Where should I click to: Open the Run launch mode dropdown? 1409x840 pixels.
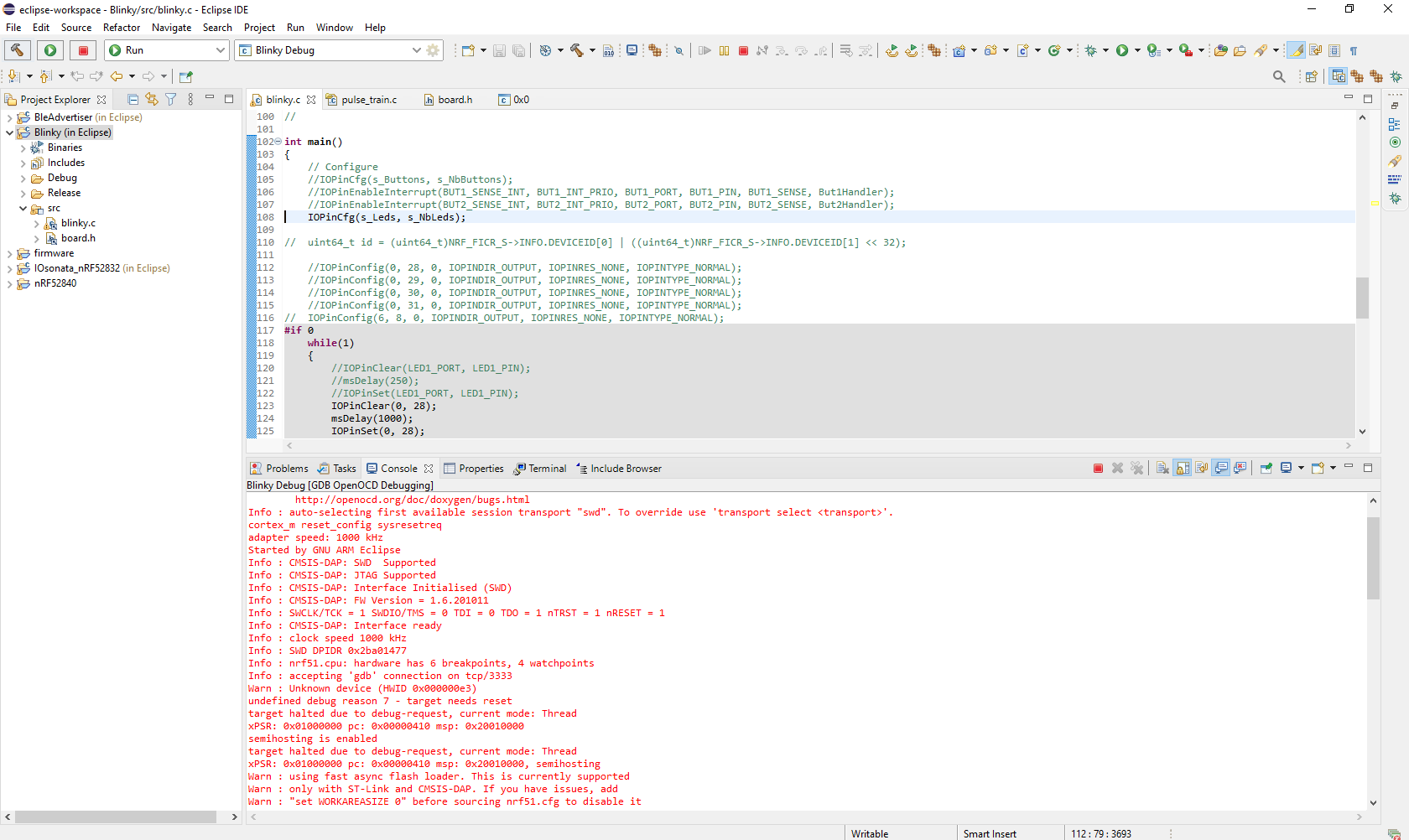pyautogui.click(x=221, y=50)
